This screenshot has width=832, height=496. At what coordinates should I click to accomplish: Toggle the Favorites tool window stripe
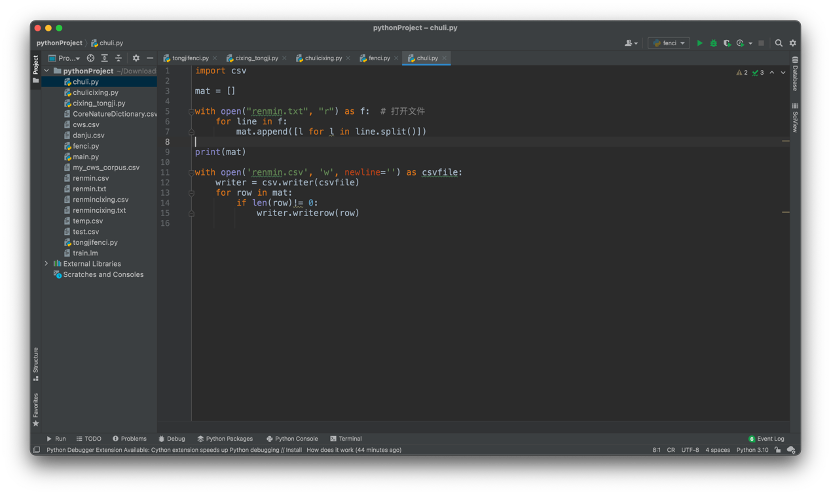(36, 410)
